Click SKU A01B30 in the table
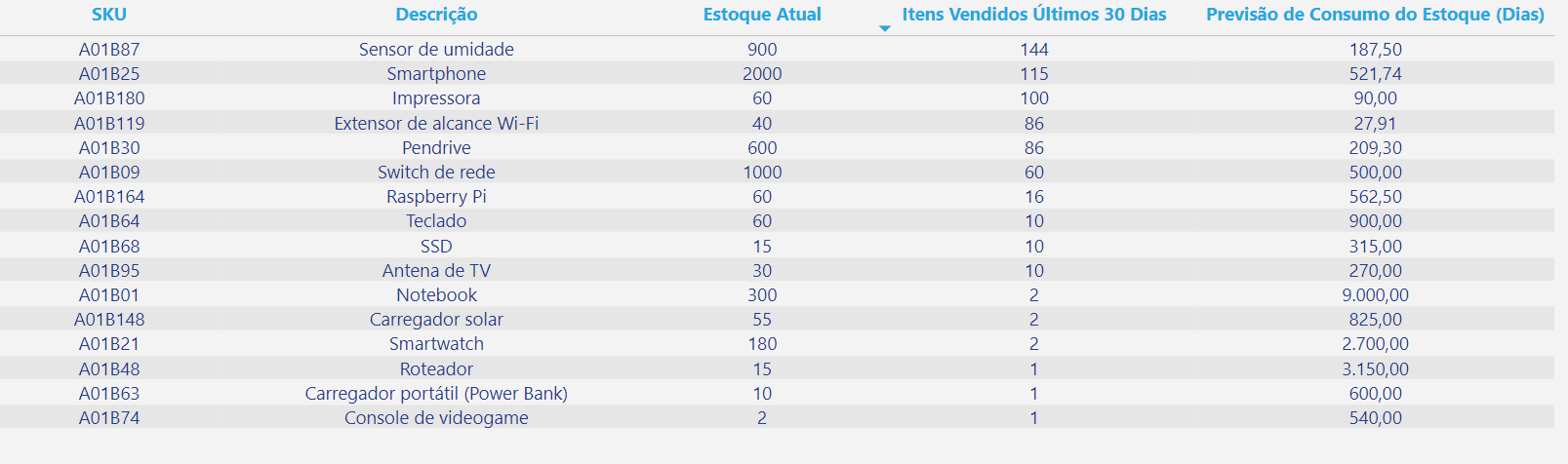The height and width of the screenshot is (464, 1568). (109, 148)
